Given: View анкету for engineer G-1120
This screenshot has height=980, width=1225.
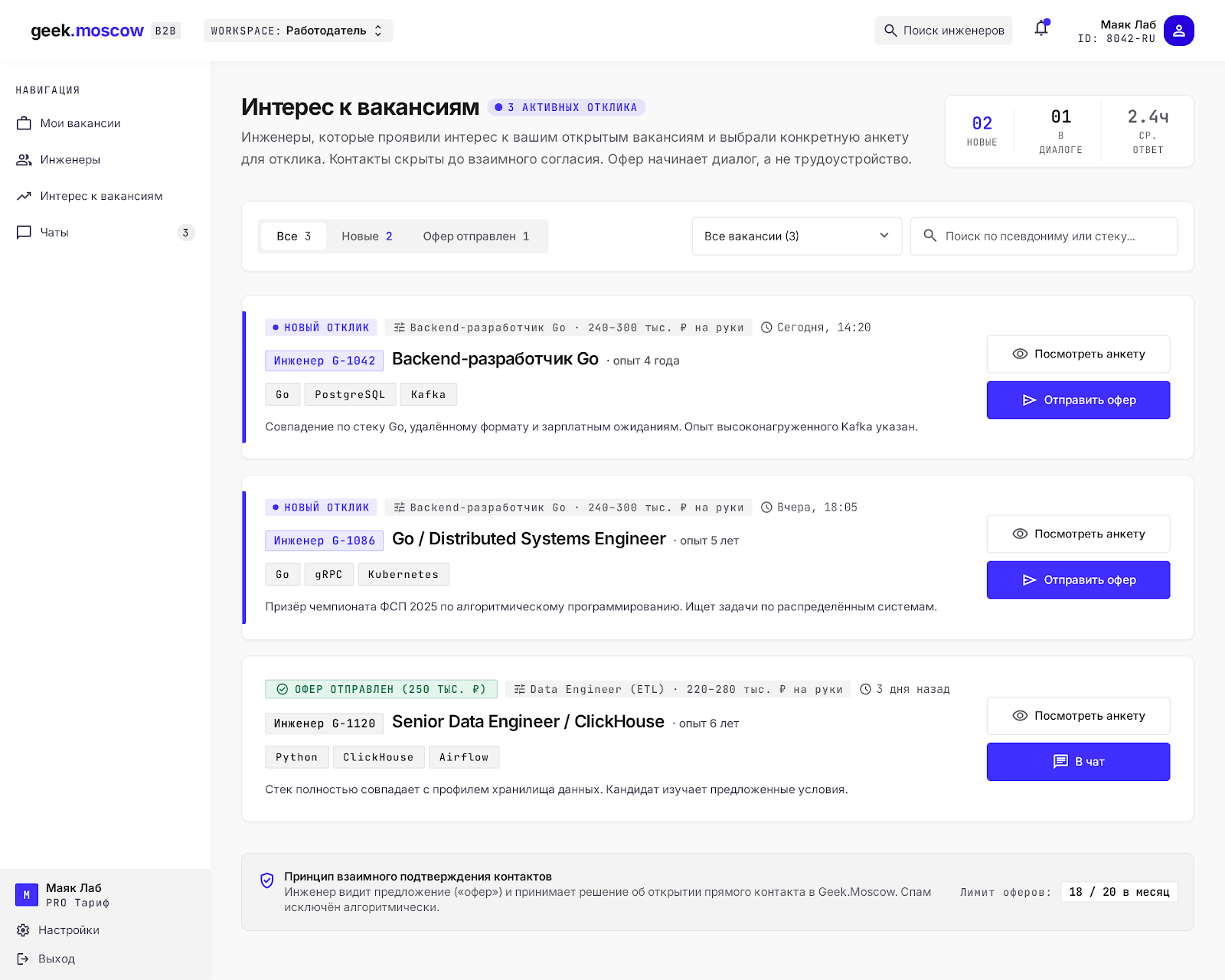Looking at the screenshot, I should pos(1078,716).
